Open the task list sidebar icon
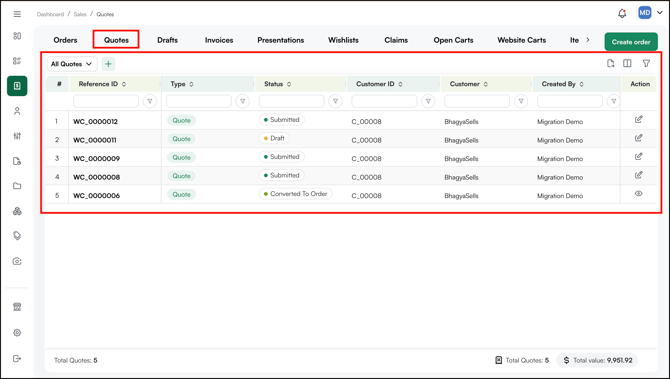Screen dimensions: 670x379 pyautogui.click(x=17, y=61)
